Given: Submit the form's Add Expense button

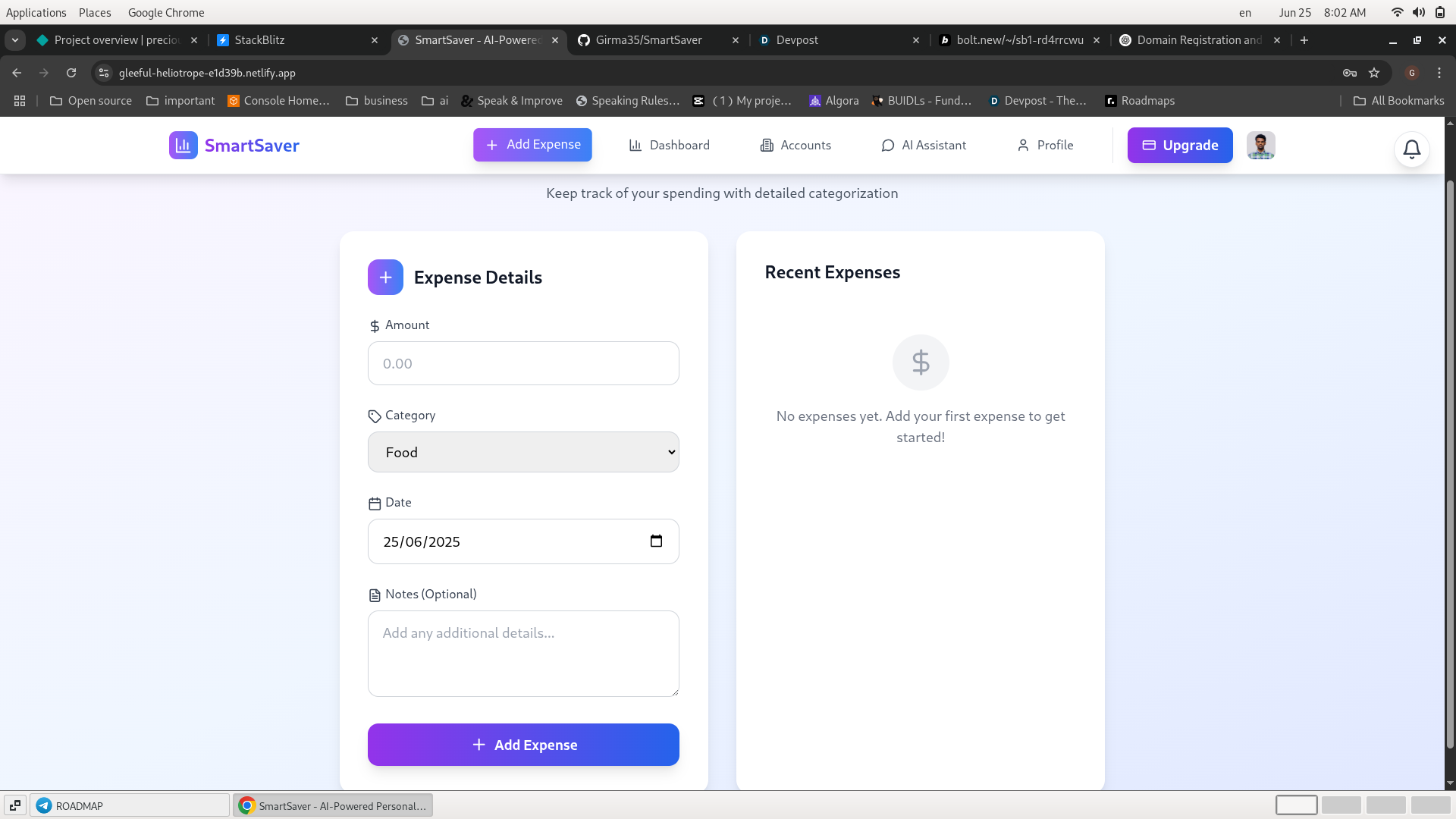Looking at the screenshot, I should (523, 745).
